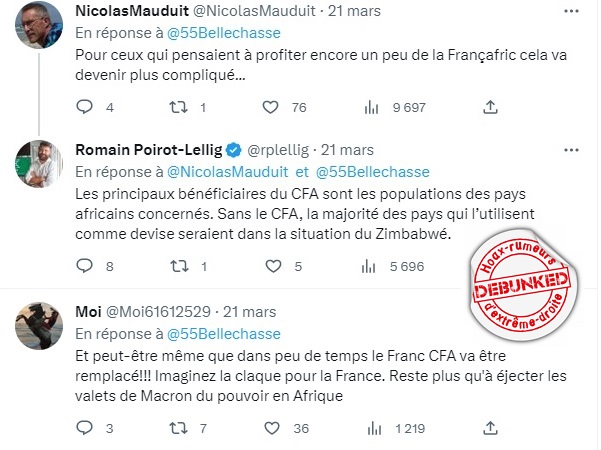Share Moi's tweet
The height and width of the screenshot is (450, 601).
pyautogui.click(x=490, y=428)
